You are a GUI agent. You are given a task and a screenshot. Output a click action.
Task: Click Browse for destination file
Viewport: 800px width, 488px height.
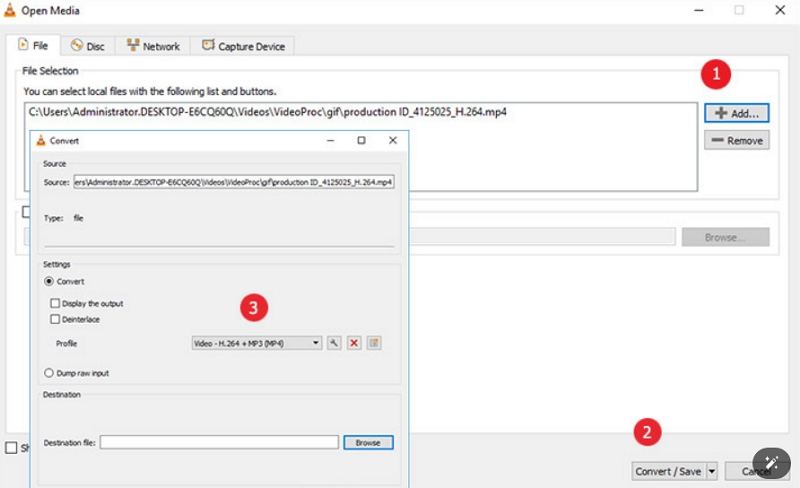tap(368, 443)
